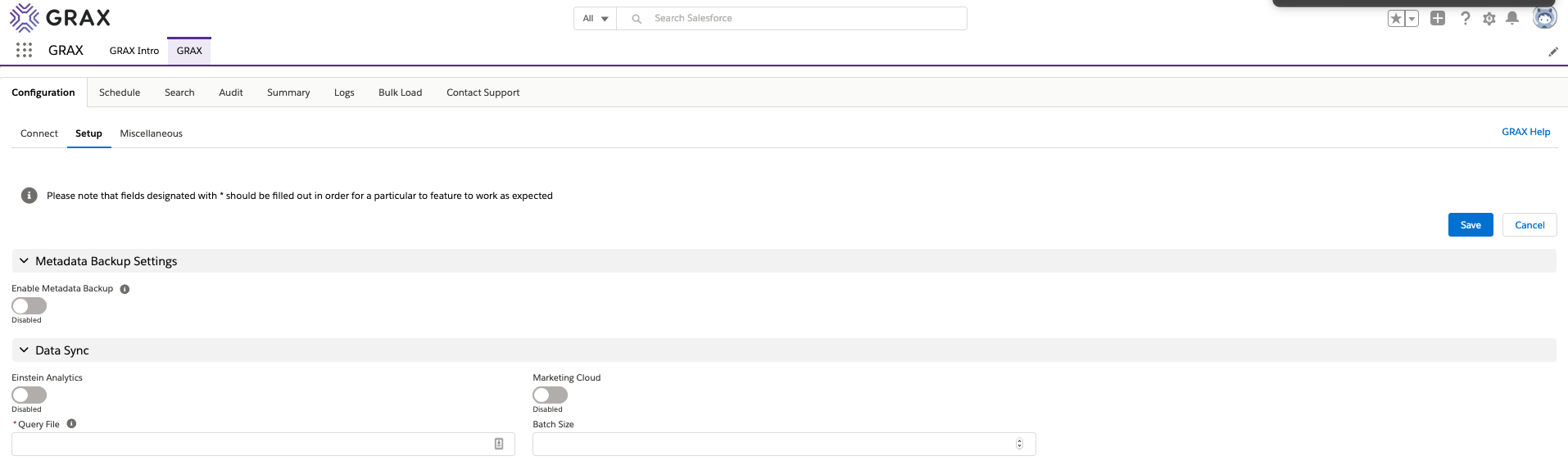Viewport: 1568px width, 465px height.
Task: Show Query File info tooltip
Action: pyautogui.click(x=71, y=424)
